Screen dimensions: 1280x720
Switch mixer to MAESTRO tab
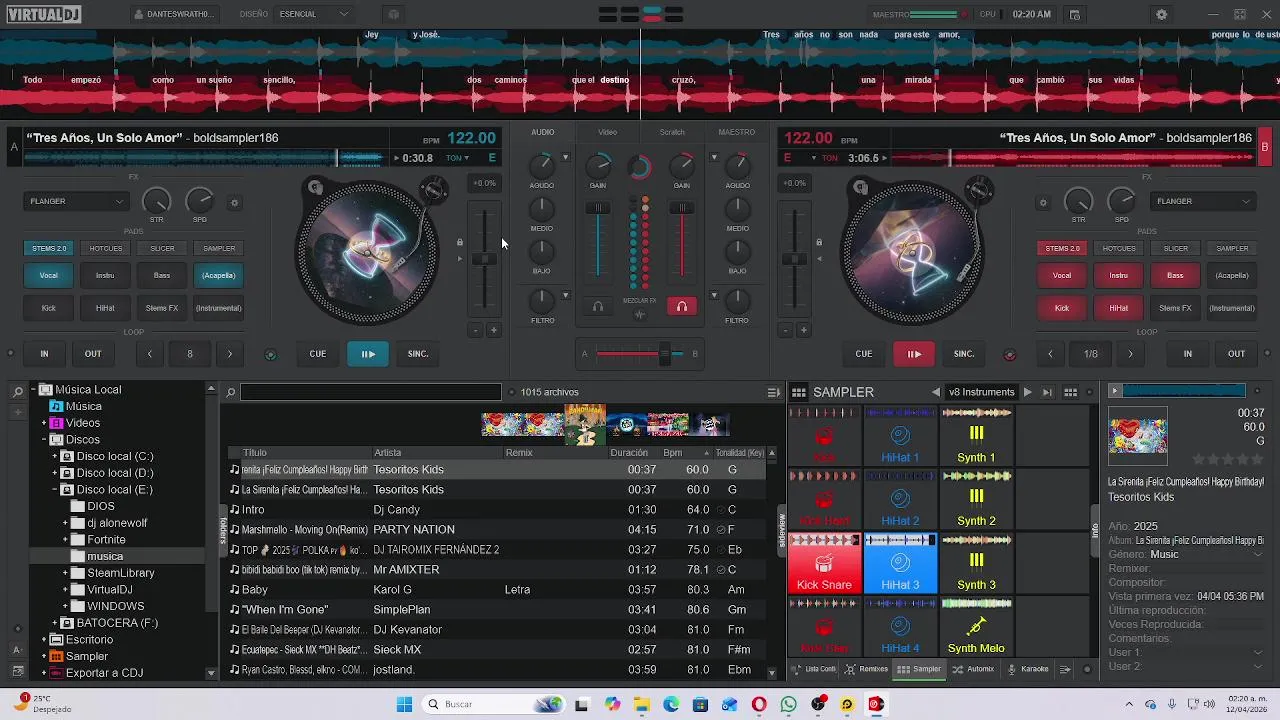point(737,132)
